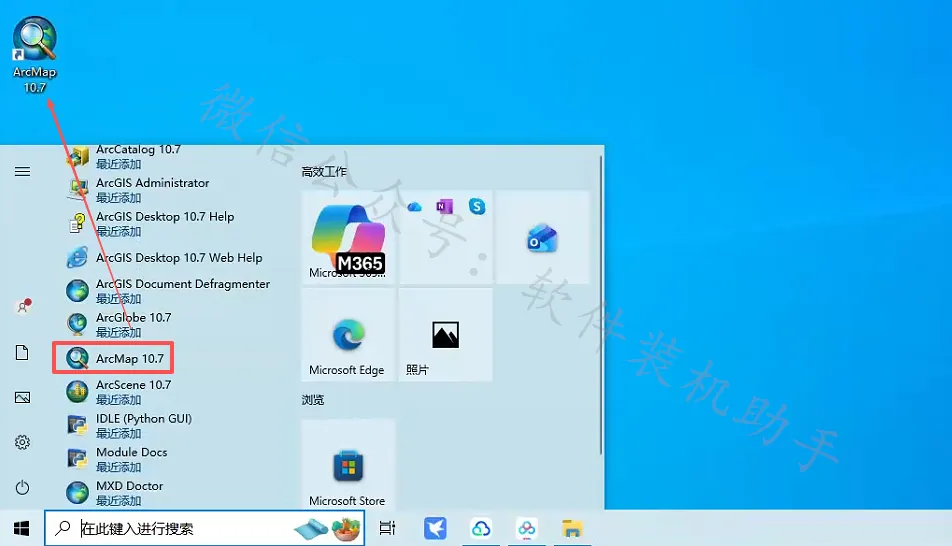
Task: Open the ArcMap 10.7 desktop shortcut
Action: click(35, 55)
